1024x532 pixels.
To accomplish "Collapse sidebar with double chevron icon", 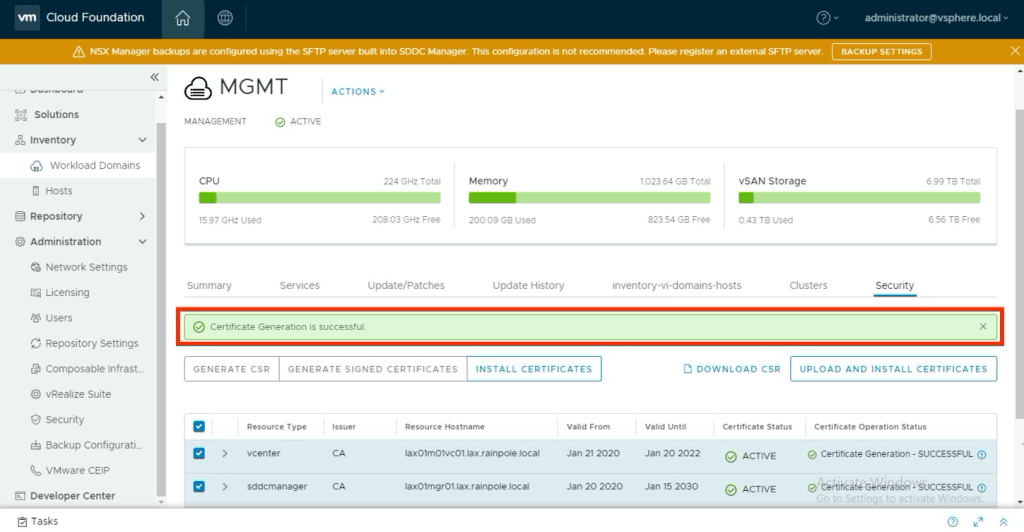I will 154,77.
